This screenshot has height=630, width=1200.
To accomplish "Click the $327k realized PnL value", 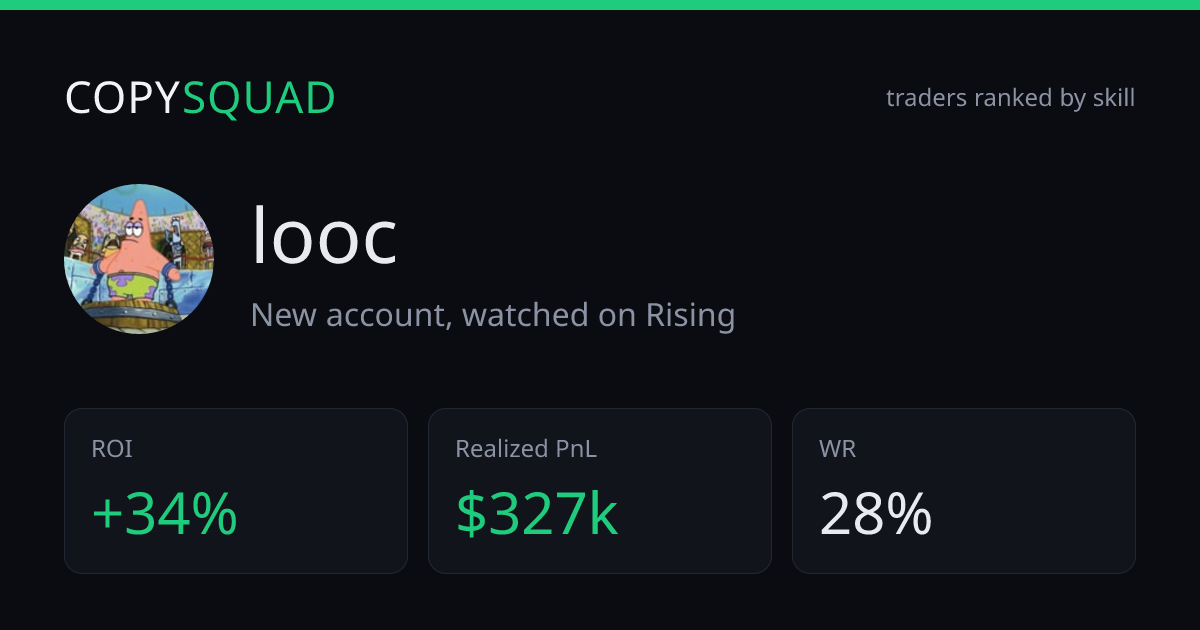I will pos(537,514).
